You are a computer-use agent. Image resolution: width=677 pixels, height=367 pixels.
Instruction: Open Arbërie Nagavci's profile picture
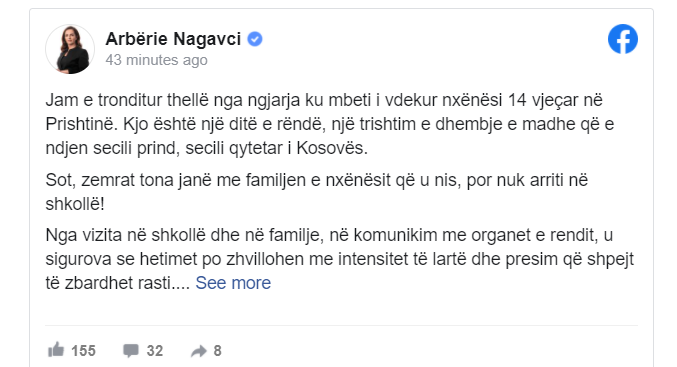tap(70, 49)
